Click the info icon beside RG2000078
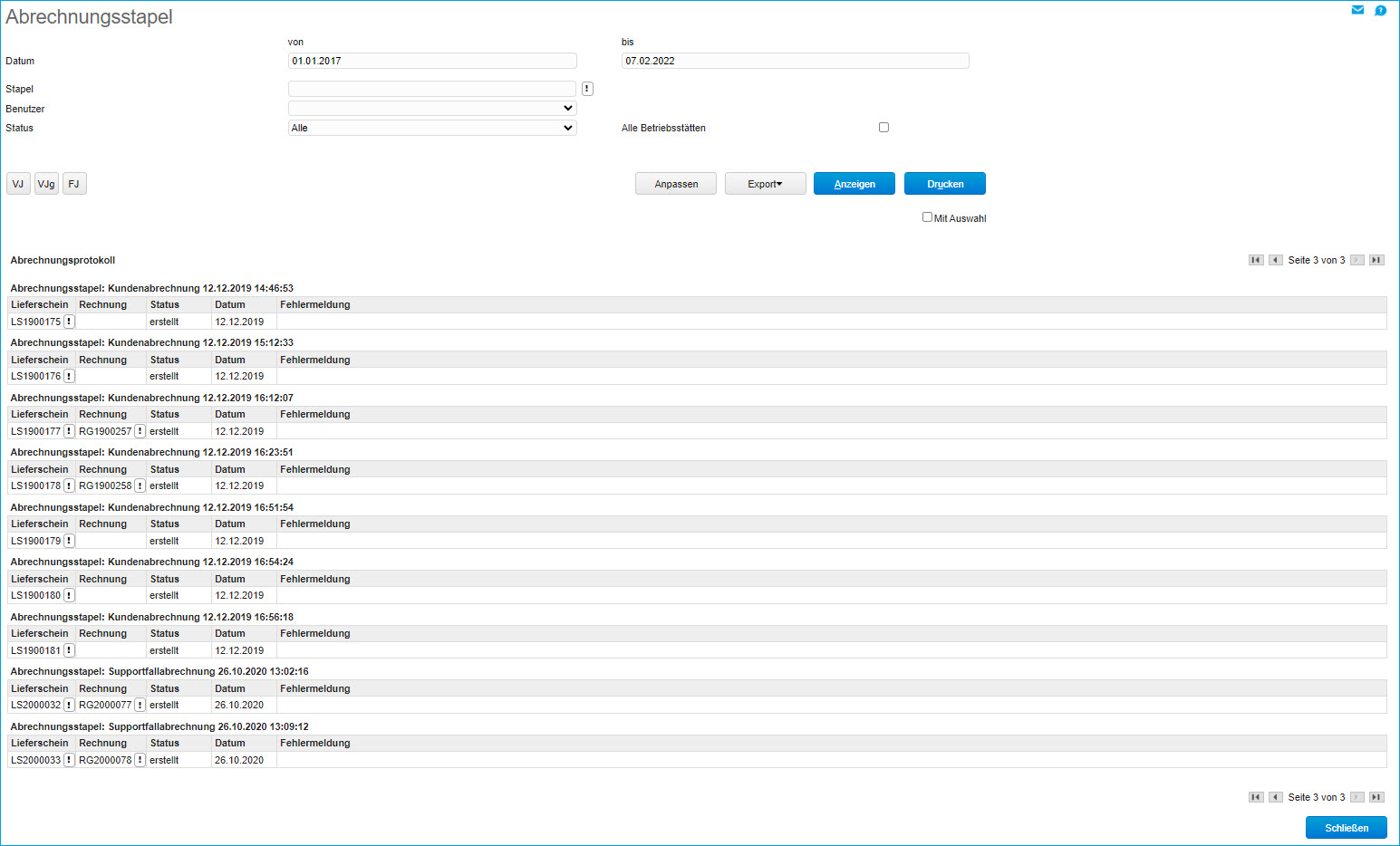 (x=140, y=760)
